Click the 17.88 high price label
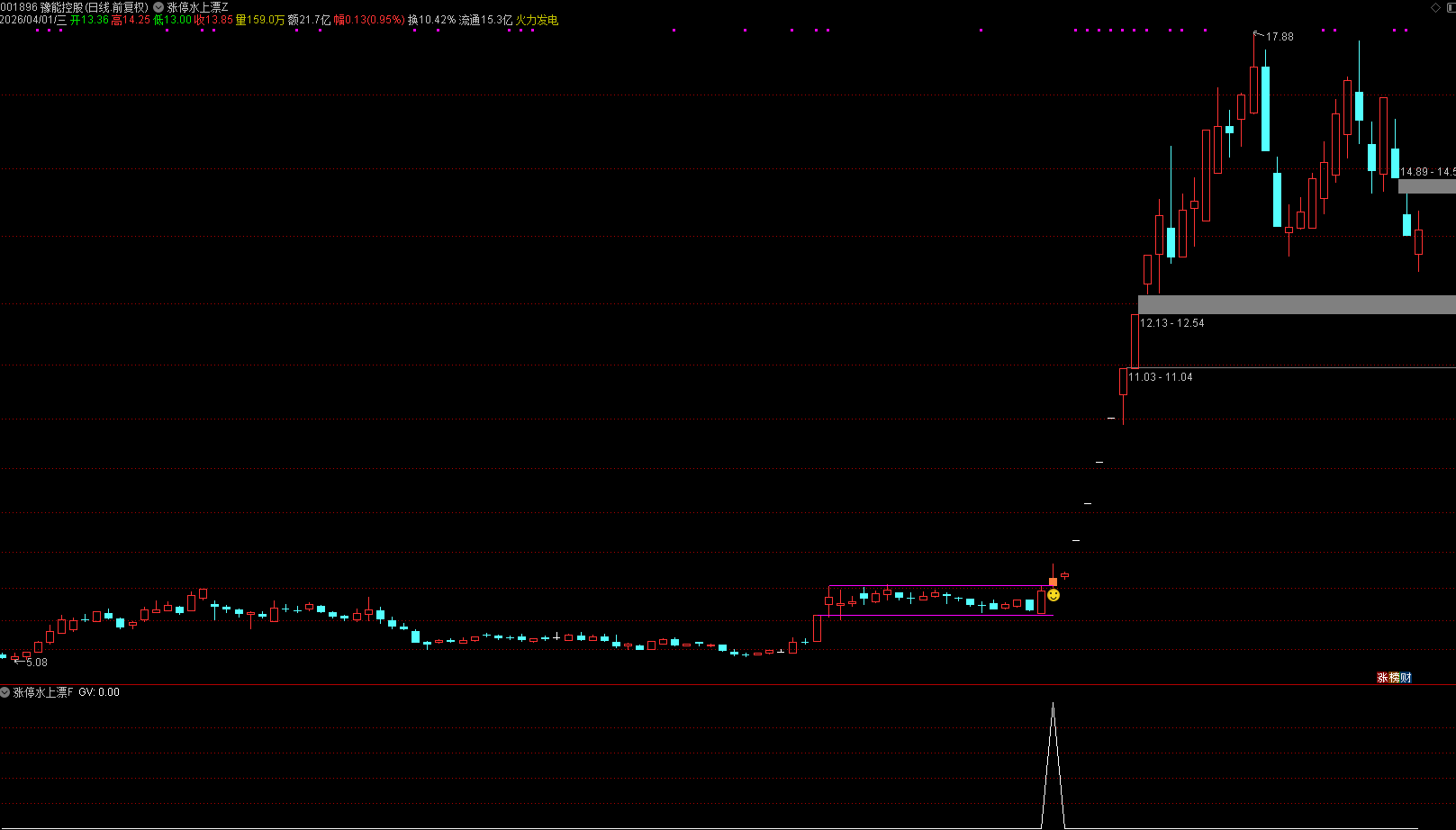Image resolution: width=1456 pixels, height=830 pixels. point(1280,37)
